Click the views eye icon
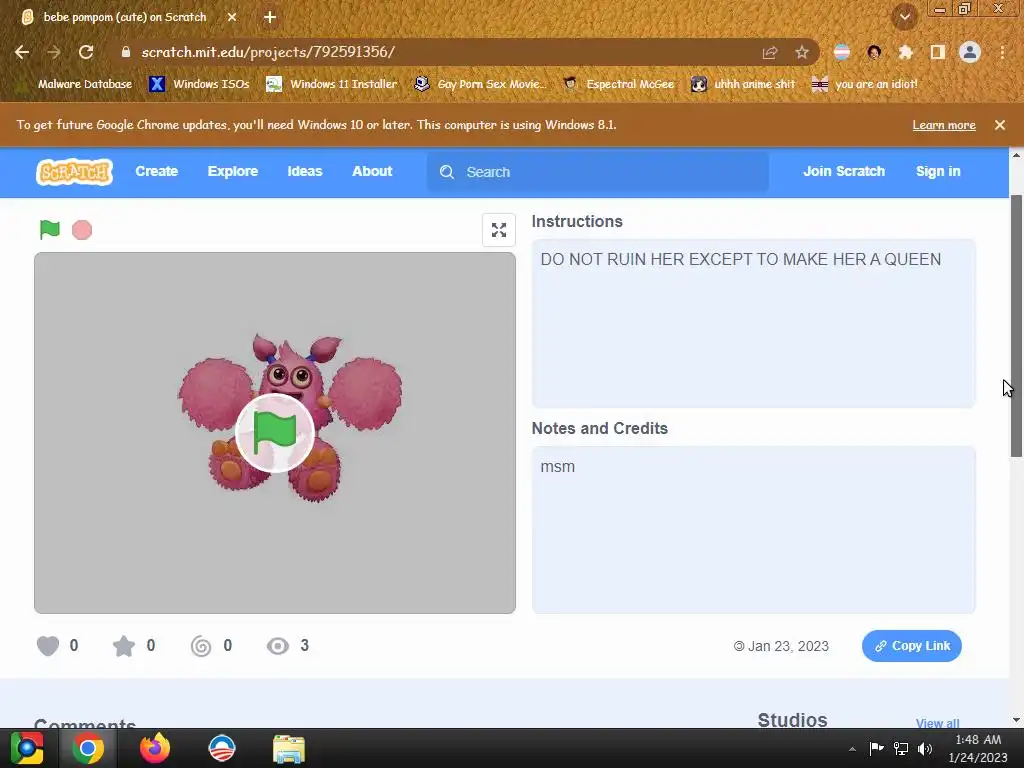 pos(278,646)
